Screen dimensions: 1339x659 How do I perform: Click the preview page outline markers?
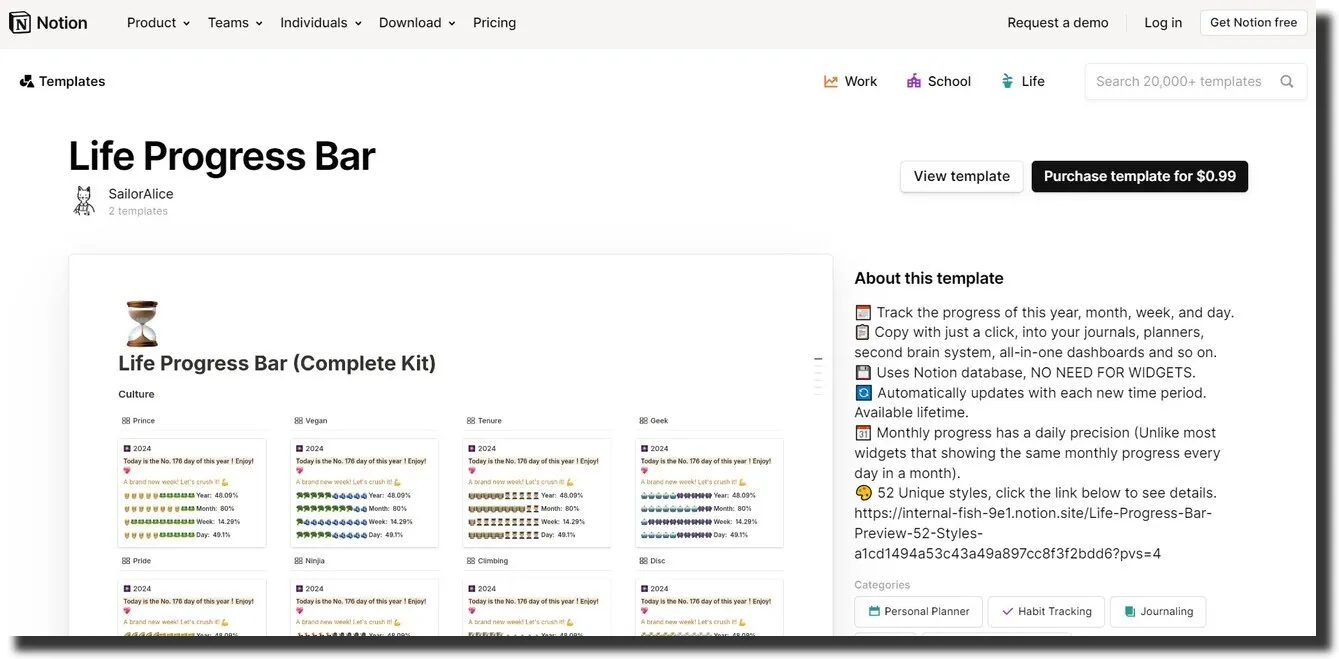(818, 375)
